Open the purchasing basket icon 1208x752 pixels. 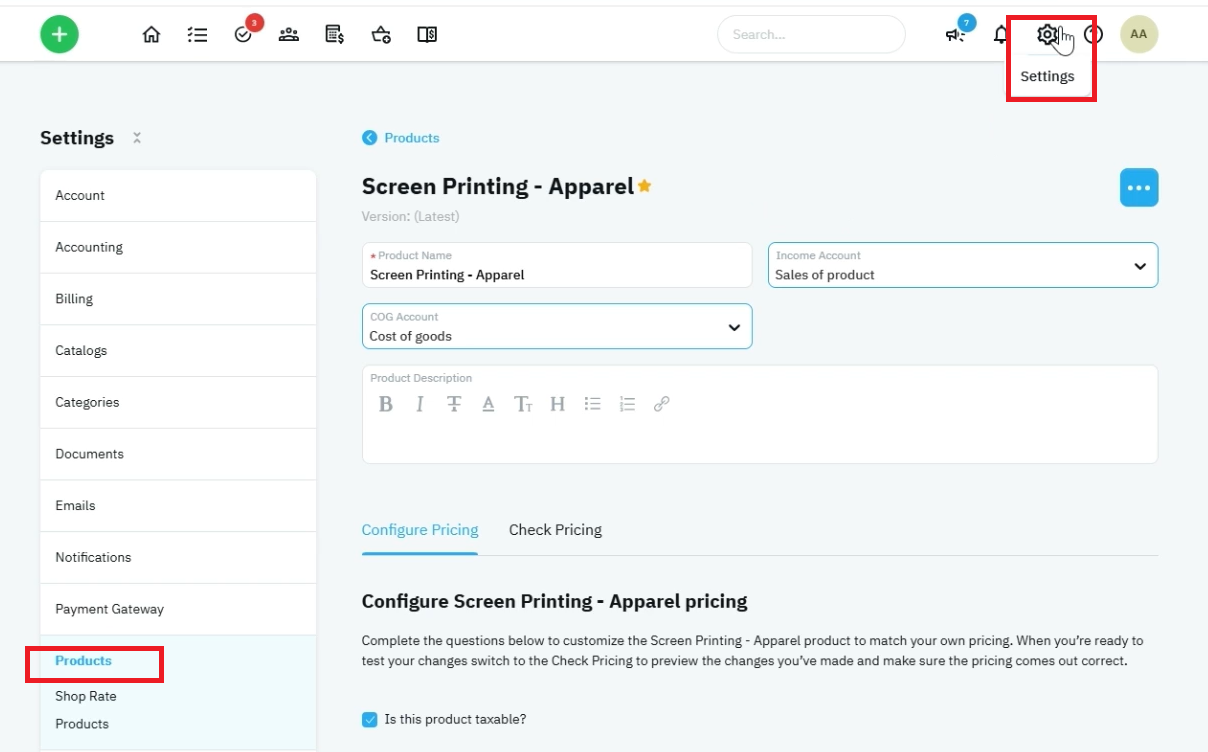[381, 35]
